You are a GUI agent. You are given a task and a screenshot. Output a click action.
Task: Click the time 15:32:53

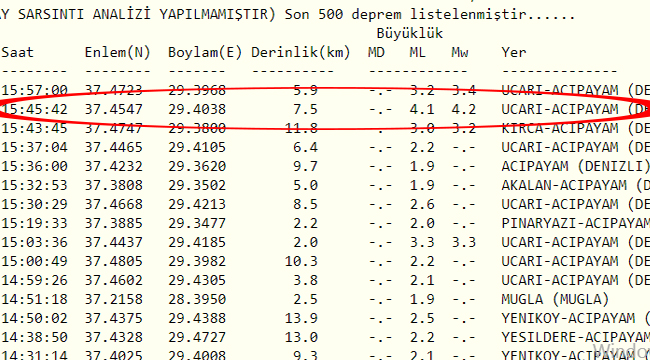(x=34, y=185)
